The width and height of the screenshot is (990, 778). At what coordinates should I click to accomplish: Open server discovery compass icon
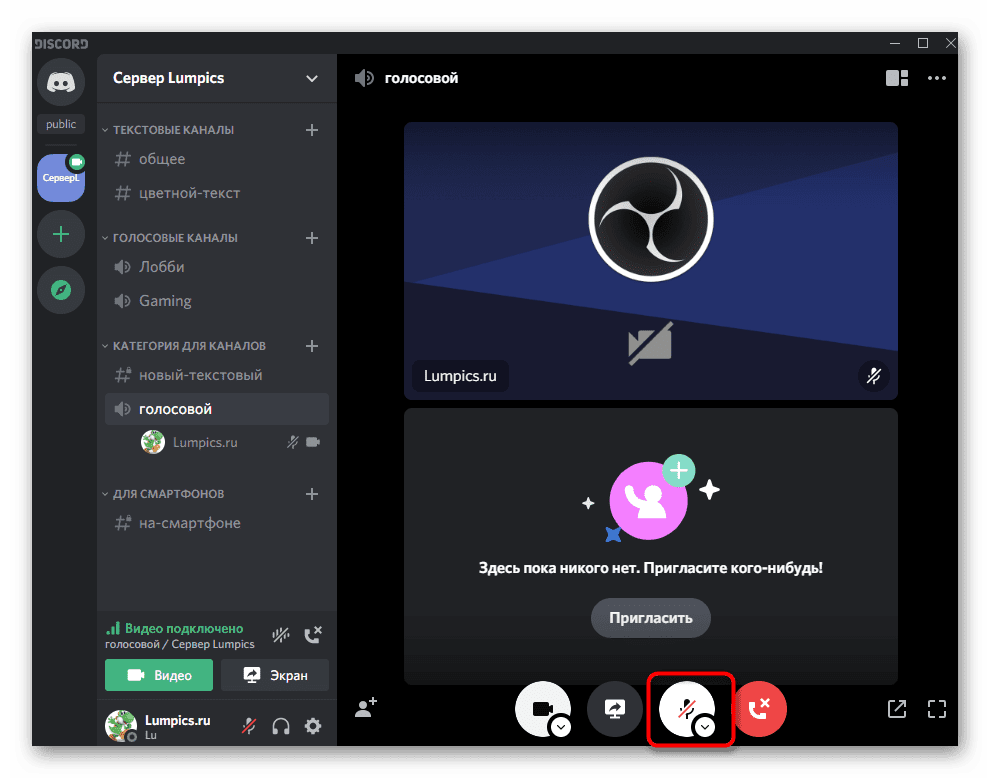coord(61,290)
